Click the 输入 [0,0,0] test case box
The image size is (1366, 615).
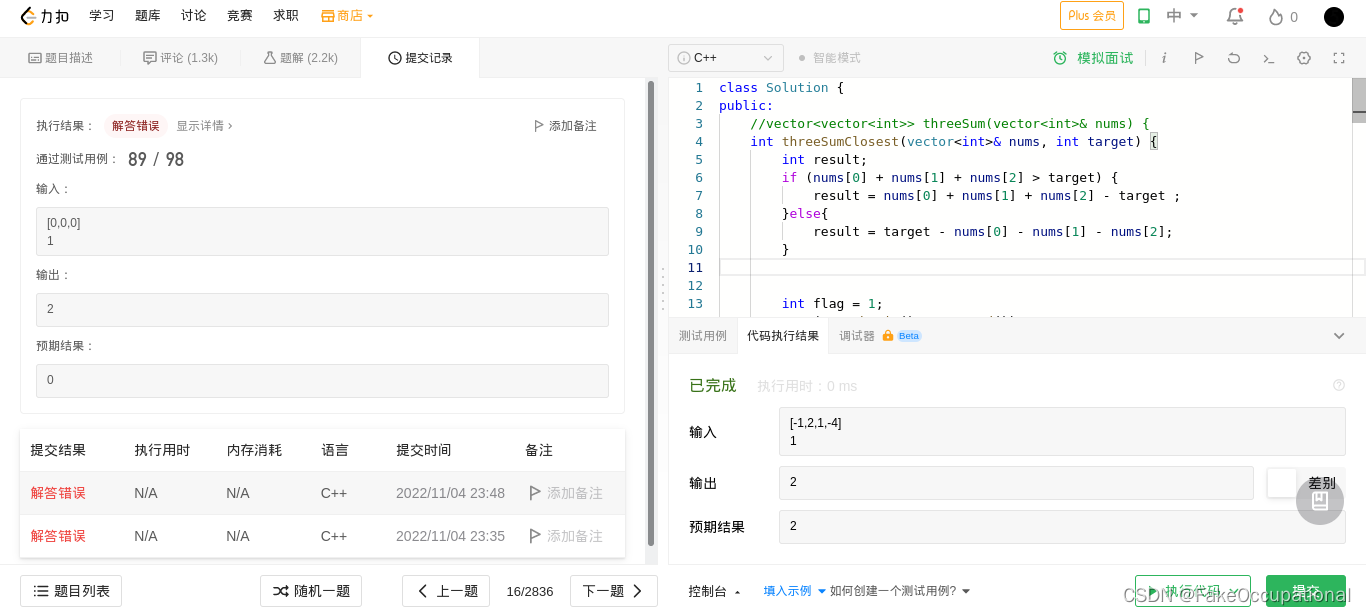[322, 231]
